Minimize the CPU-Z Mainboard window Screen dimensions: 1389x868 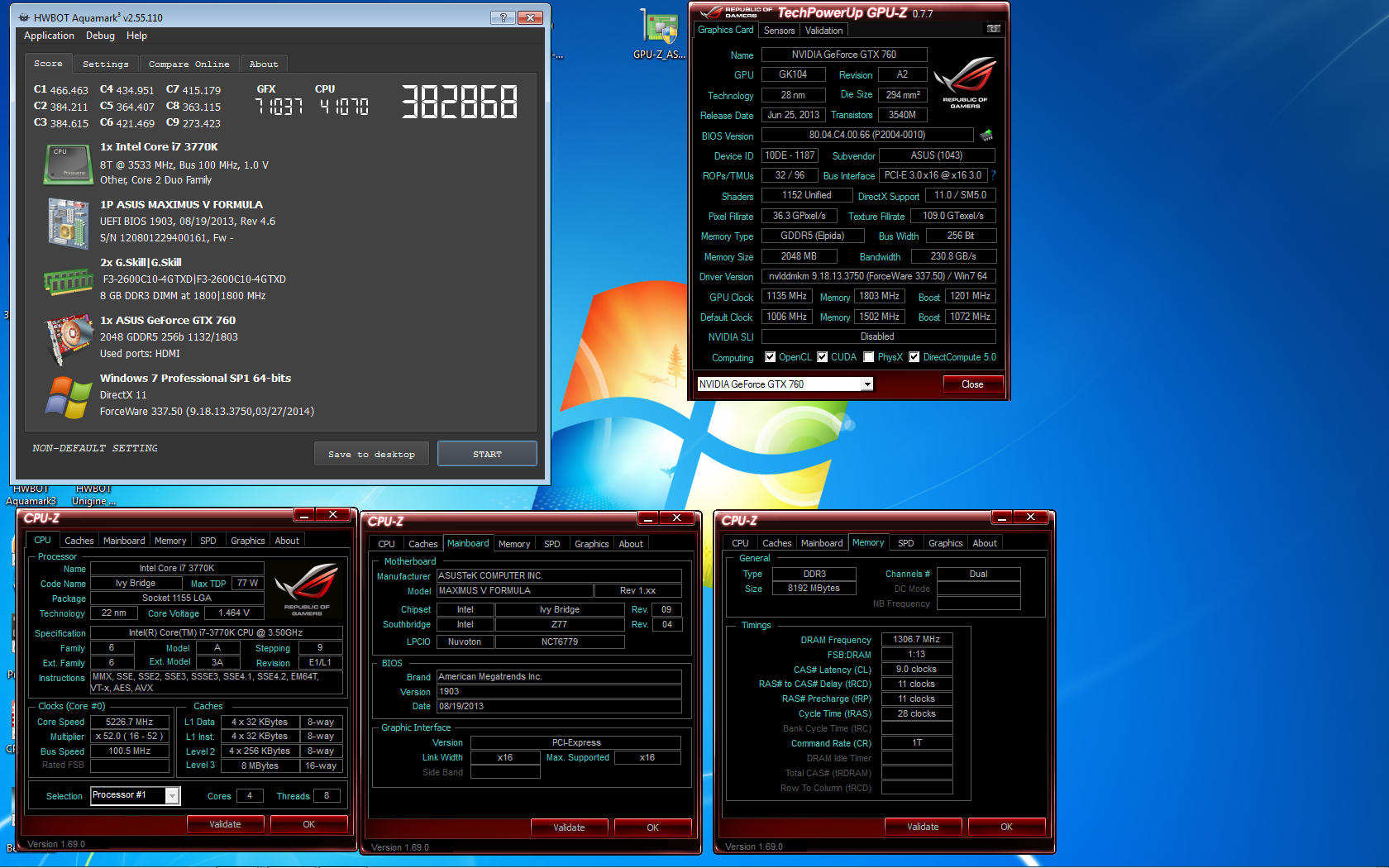pos(648,518)
